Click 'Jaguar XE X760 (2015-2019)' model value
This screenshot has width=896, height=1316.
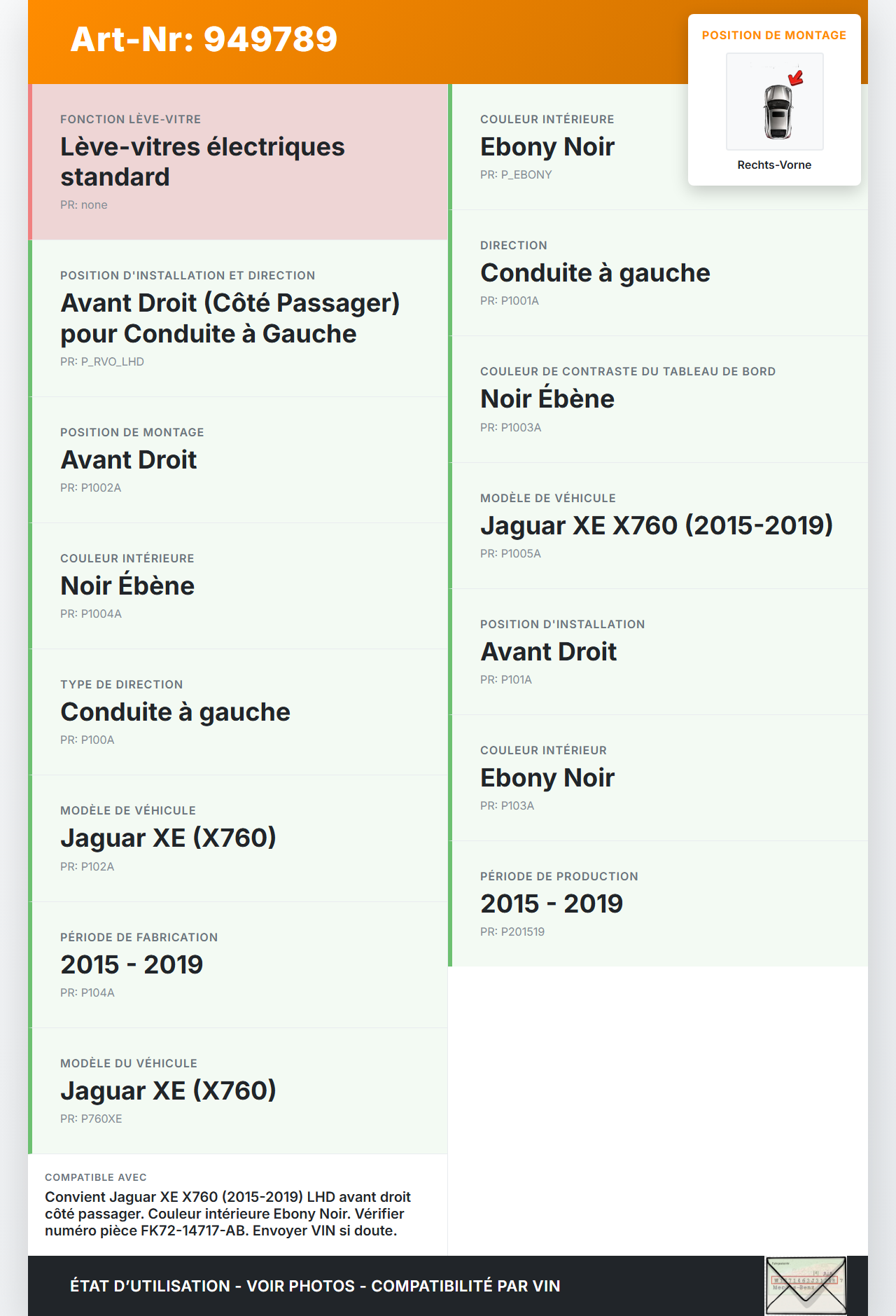(656, 526)
